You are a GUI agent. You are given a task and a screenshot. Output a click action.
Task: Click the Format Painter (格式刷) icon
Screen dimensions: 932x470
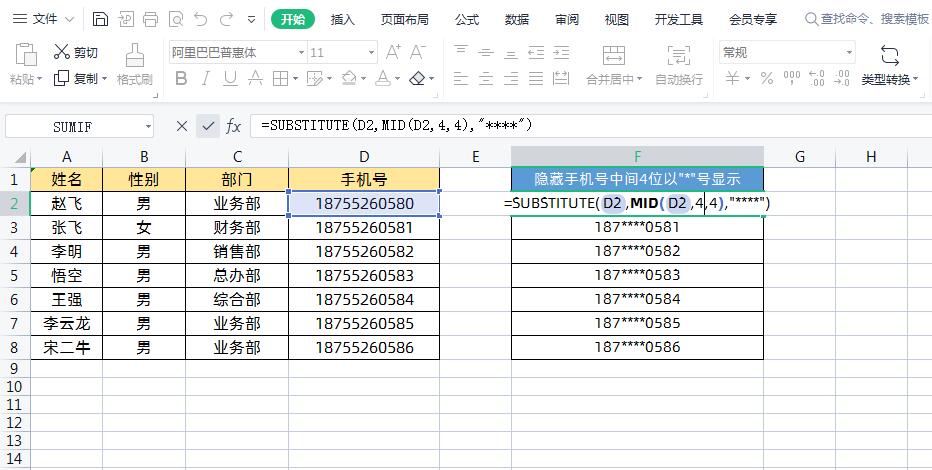[x=134, y=55]
